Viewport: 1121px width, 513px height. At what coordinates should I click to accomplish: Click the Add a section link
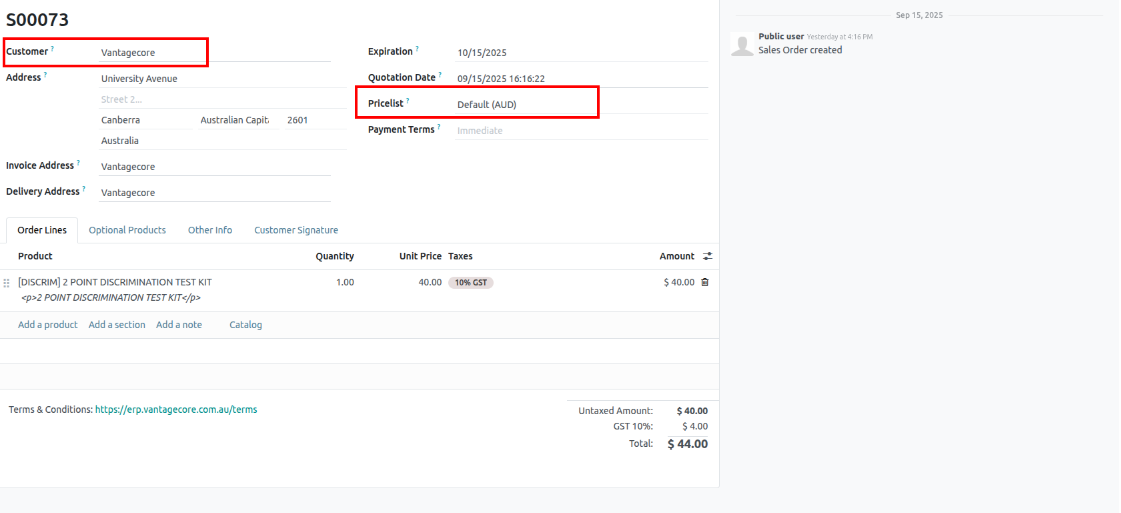pos(117,325)
